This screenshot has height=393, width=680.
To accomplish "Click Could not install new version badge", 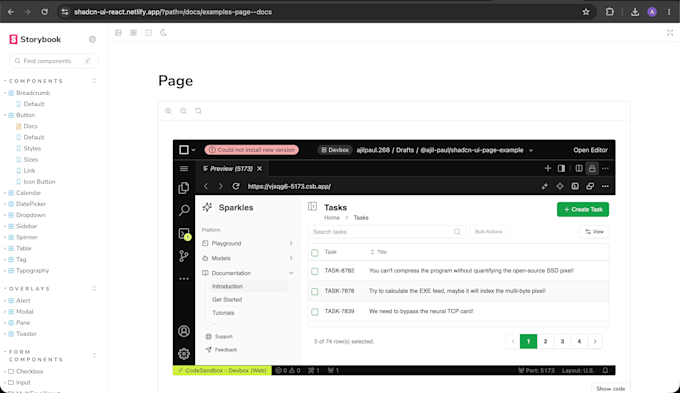I will [252, 150].
